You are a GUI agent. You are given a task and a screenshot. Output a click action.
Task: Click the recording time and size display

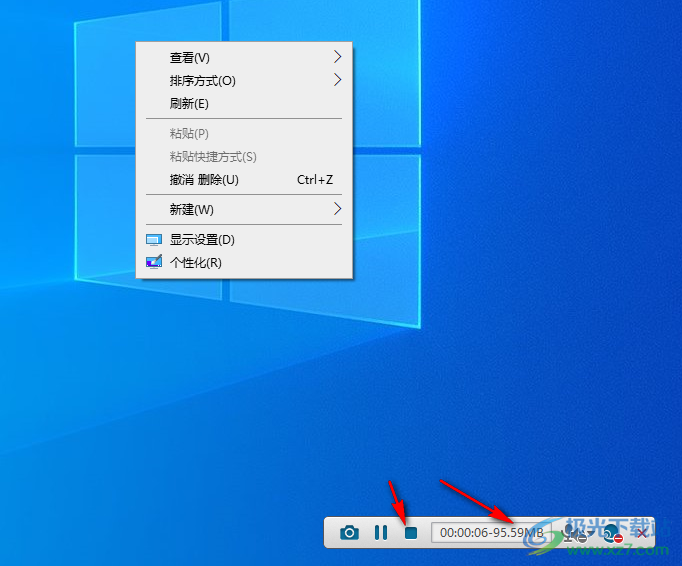coord(491,533)
